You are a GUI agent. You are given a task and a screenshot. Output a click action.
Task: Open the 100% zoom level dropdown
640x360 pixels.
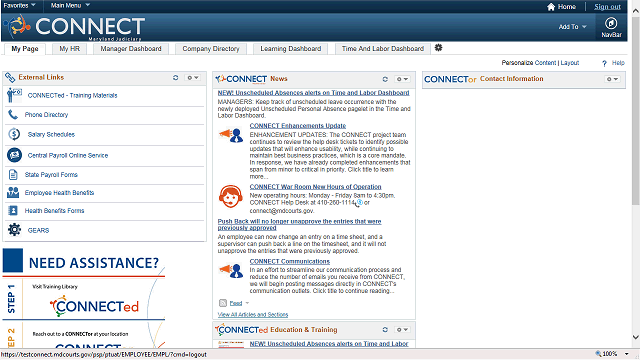coord(627,354)
